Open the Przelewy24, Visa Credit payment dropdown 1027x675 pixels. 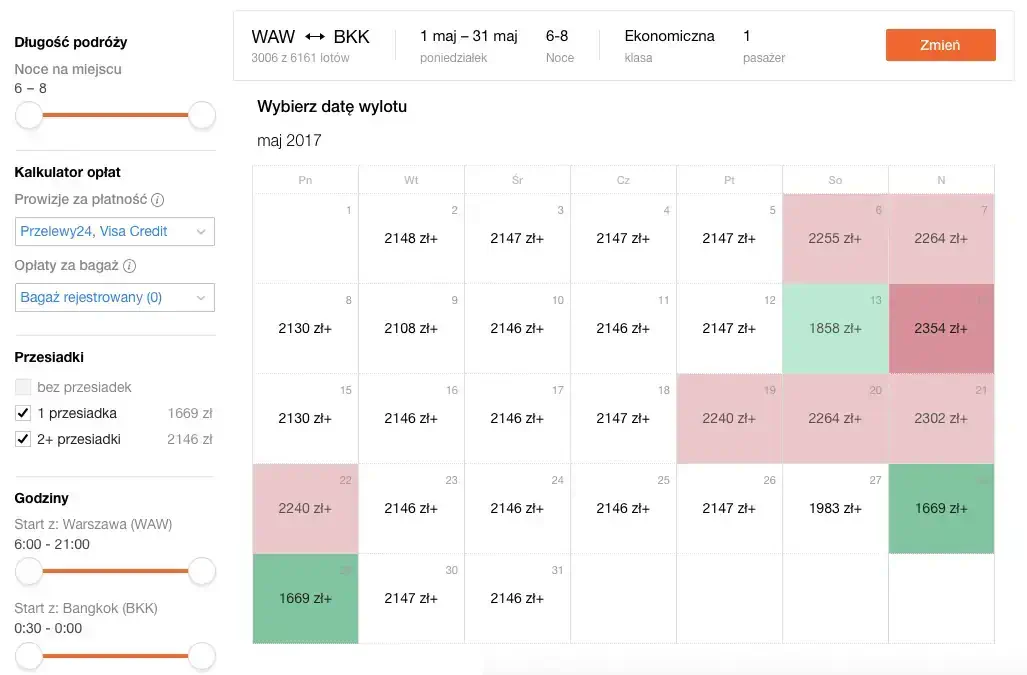click(x=115, y=232)
